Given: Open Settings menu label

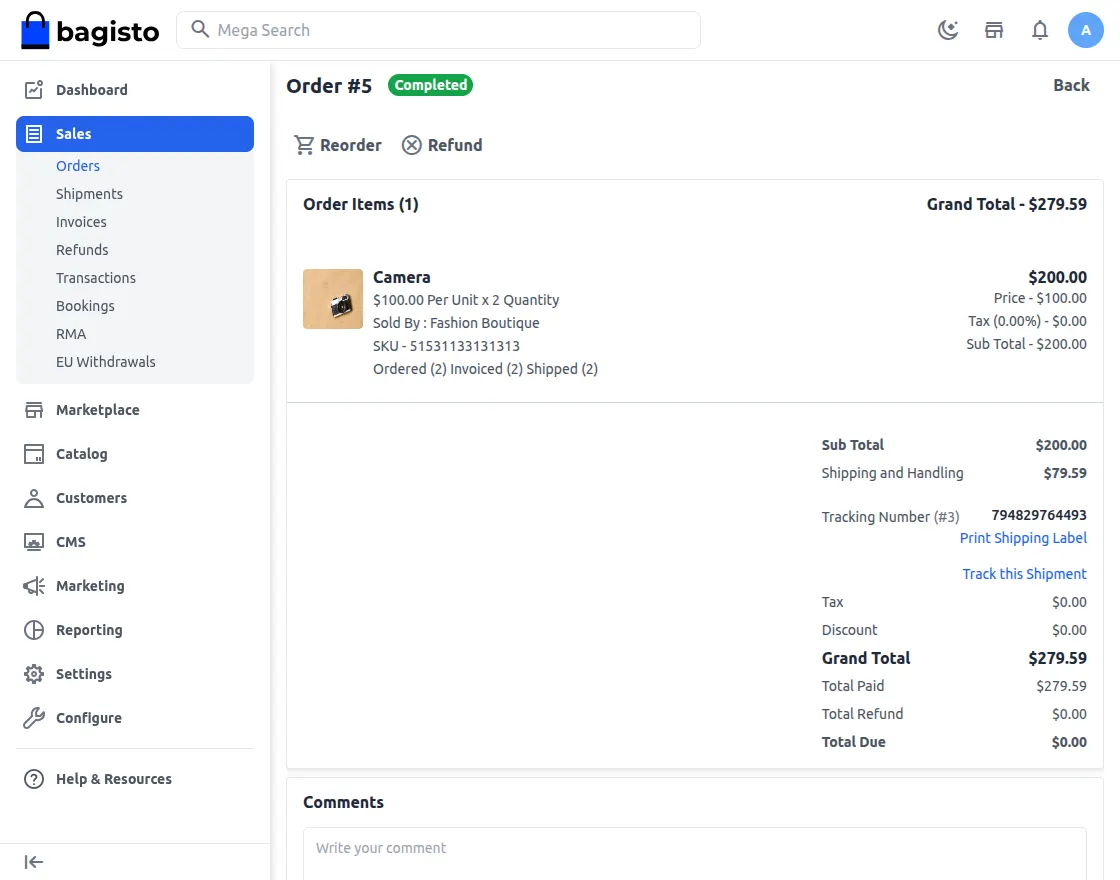Looking at the screenshot, I should (84, 674).
